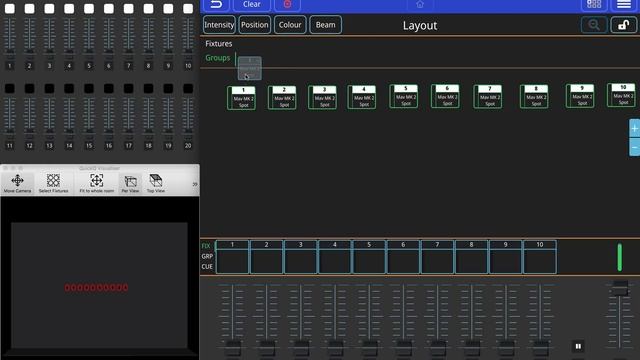The height and width of the screenshot is (360, 640).
Task: Click the red record icon
Action: [x=287, y=4]
